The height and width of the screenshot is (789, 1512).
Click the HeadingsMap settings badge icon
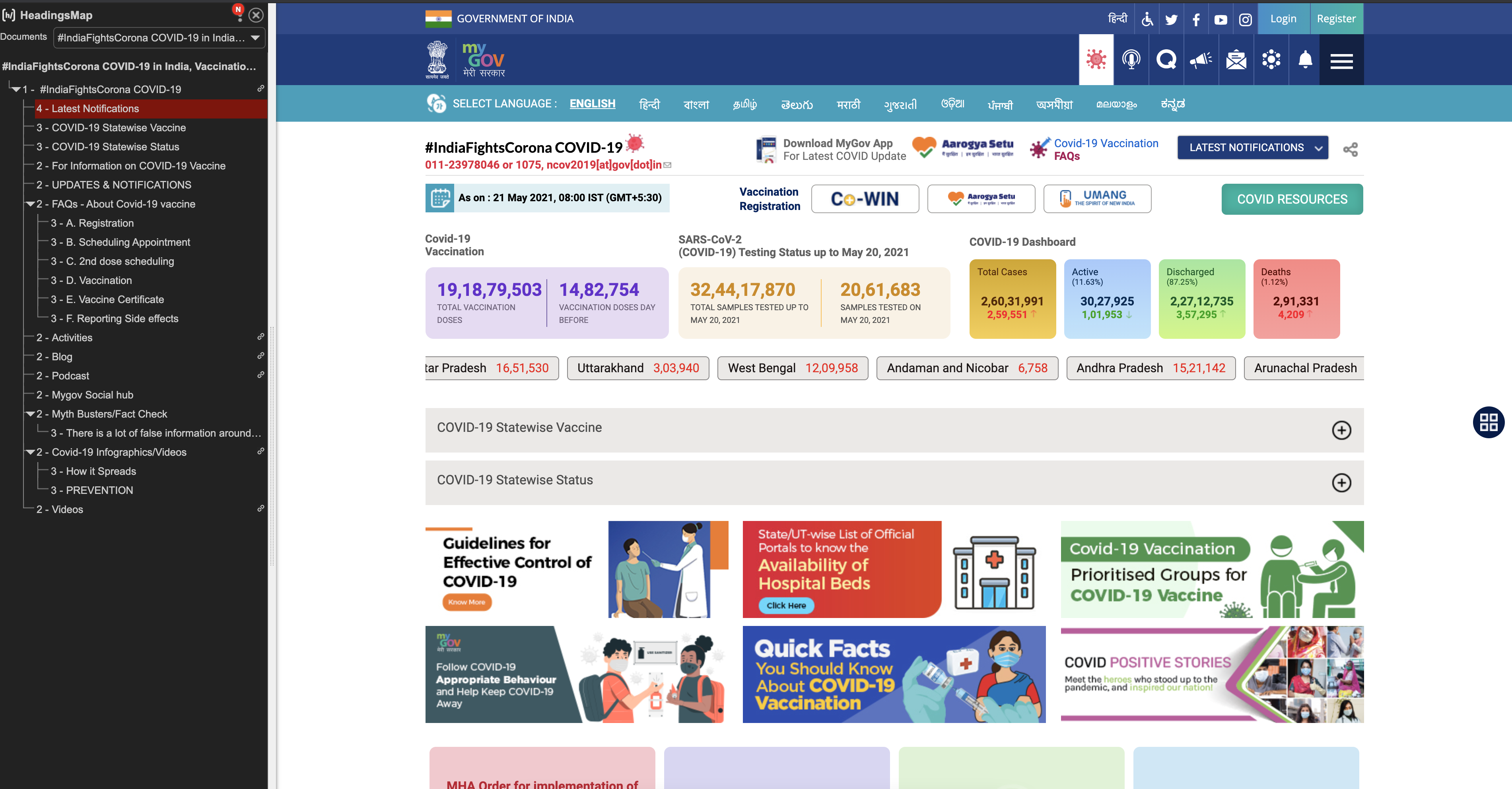238,13
